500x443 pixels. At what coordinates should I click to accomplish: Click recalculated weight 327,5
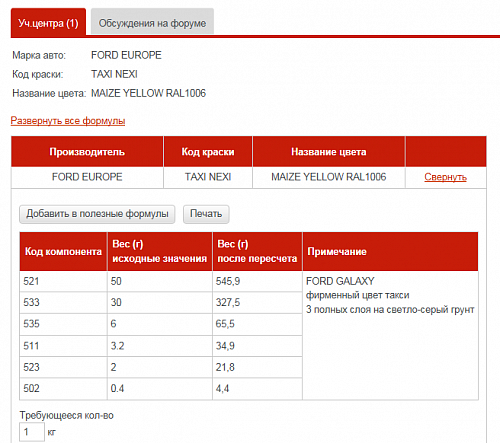click(x=228, y=302)
